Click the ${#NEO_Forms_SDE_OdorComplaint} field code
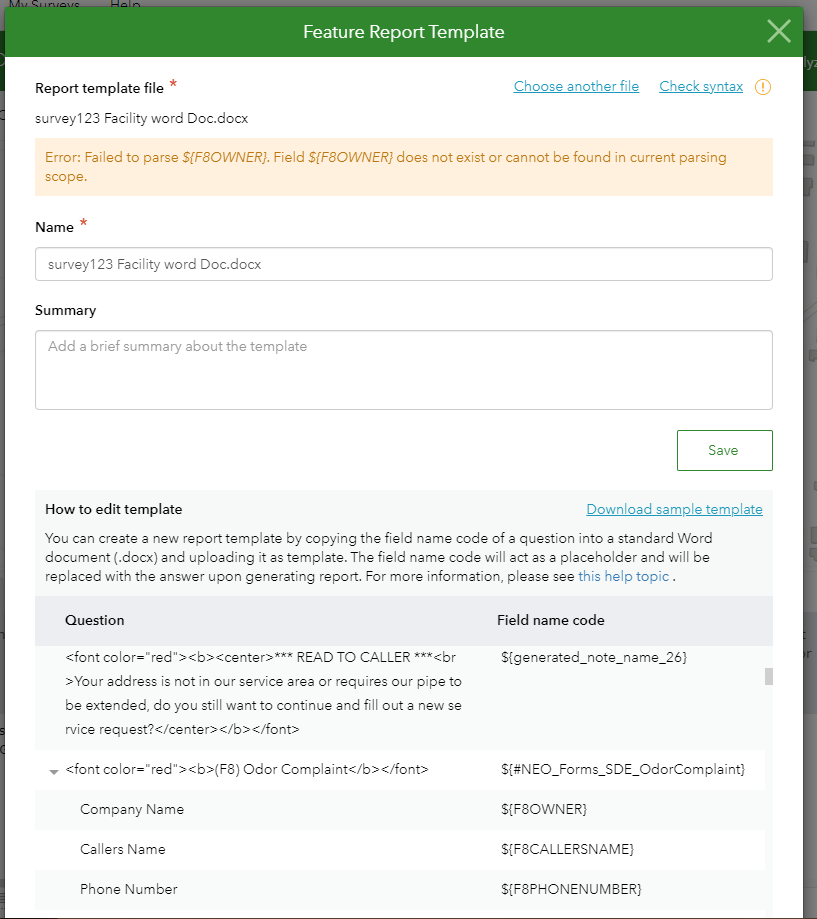 (x=622, y=769)
